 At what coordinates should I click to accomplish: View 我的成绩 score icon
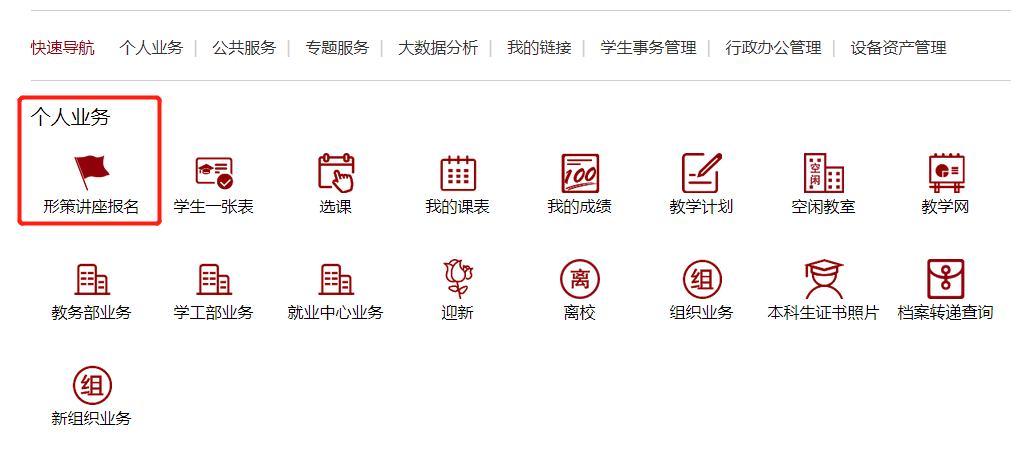[x=579, y=173]
